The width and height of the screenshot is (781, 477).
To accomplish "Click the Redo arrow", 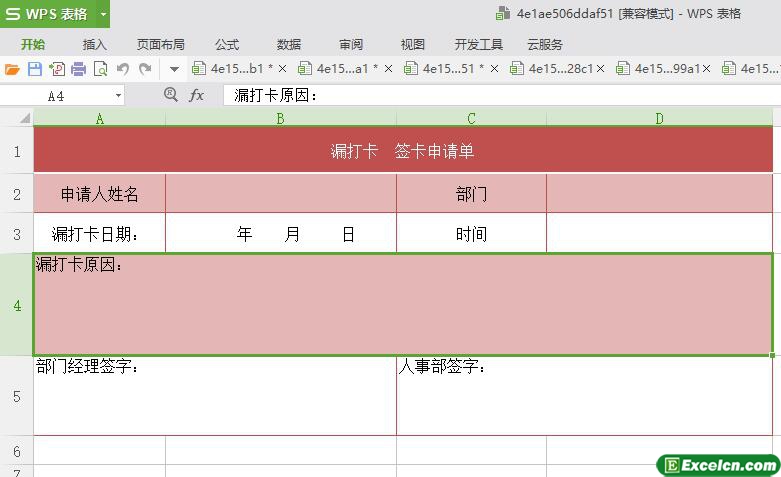I will coord(145,69).
